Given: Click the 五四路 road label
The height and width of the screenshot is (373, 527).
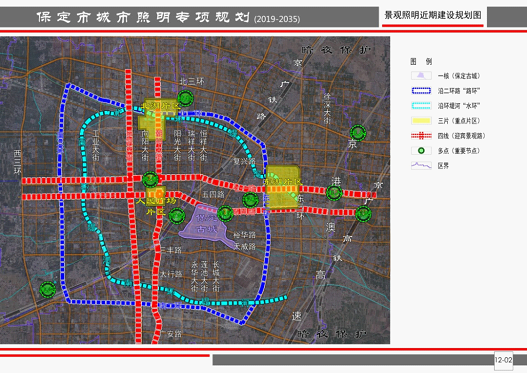Looking at the screenshot, I should (213, 194).
